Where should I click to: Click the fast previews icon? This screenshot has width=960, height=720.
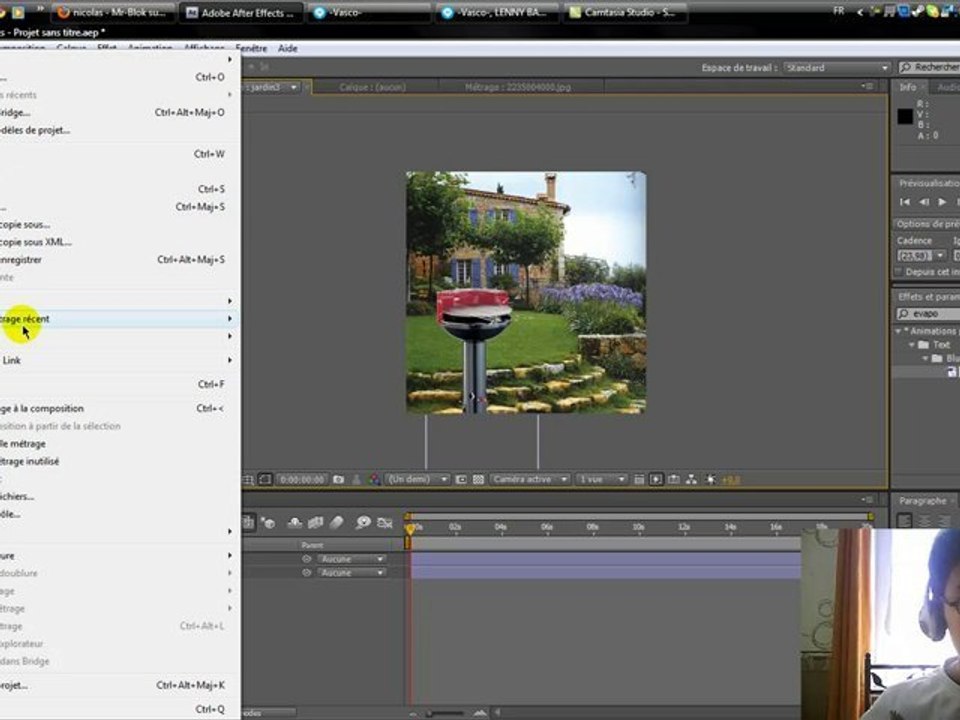click(656, 479)
